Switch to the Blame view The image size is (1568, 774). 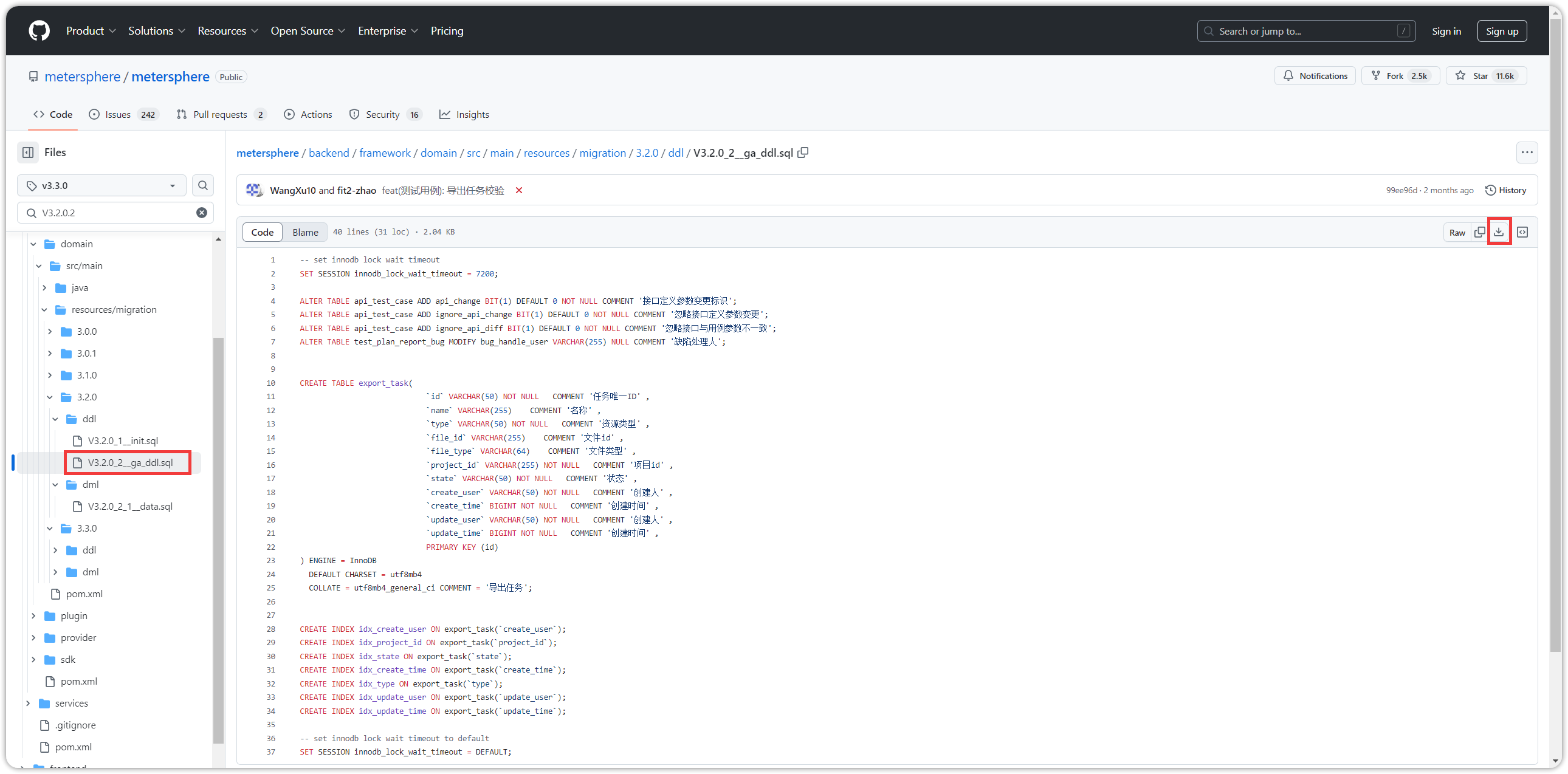click(x=305, y=232)
